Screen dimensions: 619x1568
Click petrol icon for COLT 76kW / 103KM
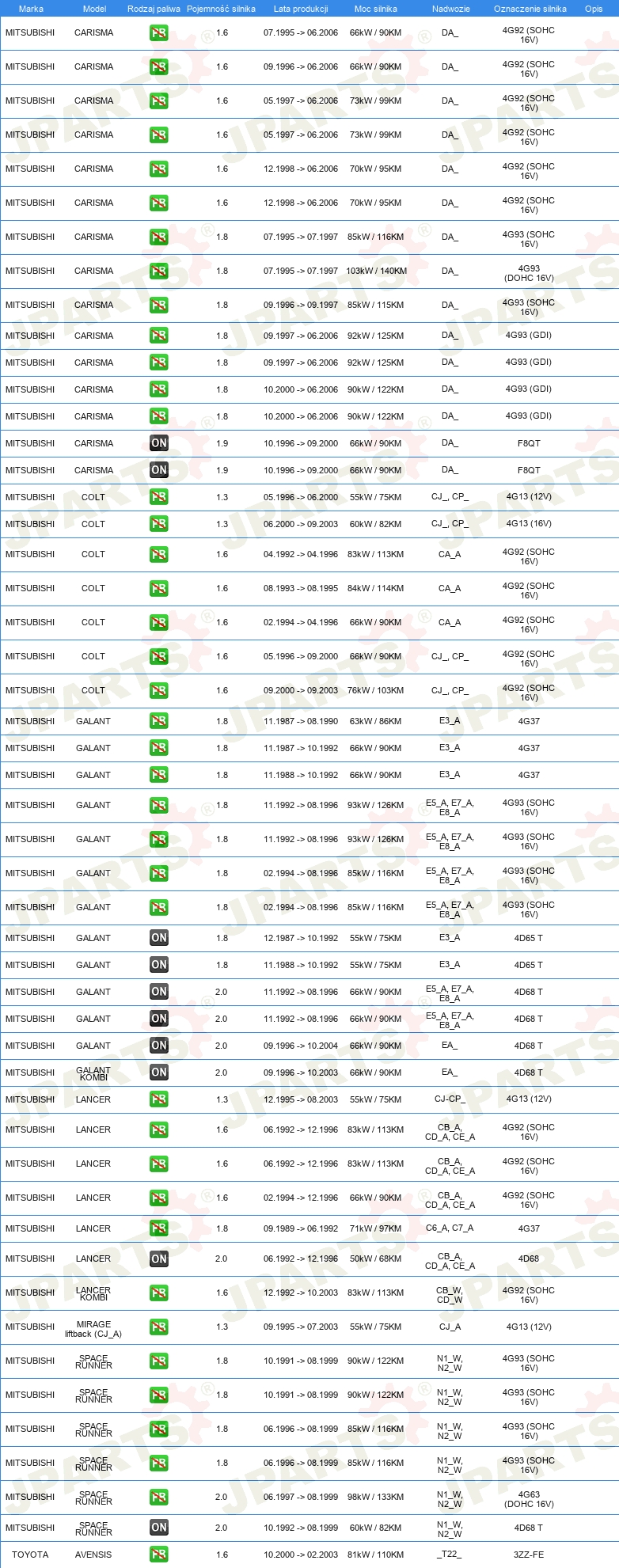(x=158, y=691)
